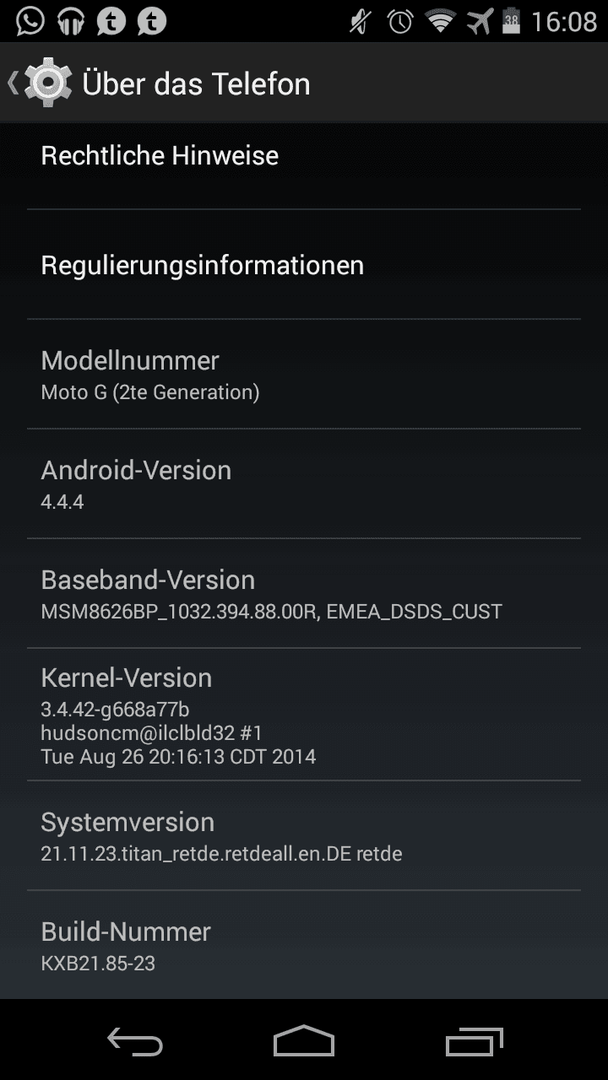608x1080 pixels.
Task: Go back using the header chevron arrow
Action: 12,83
